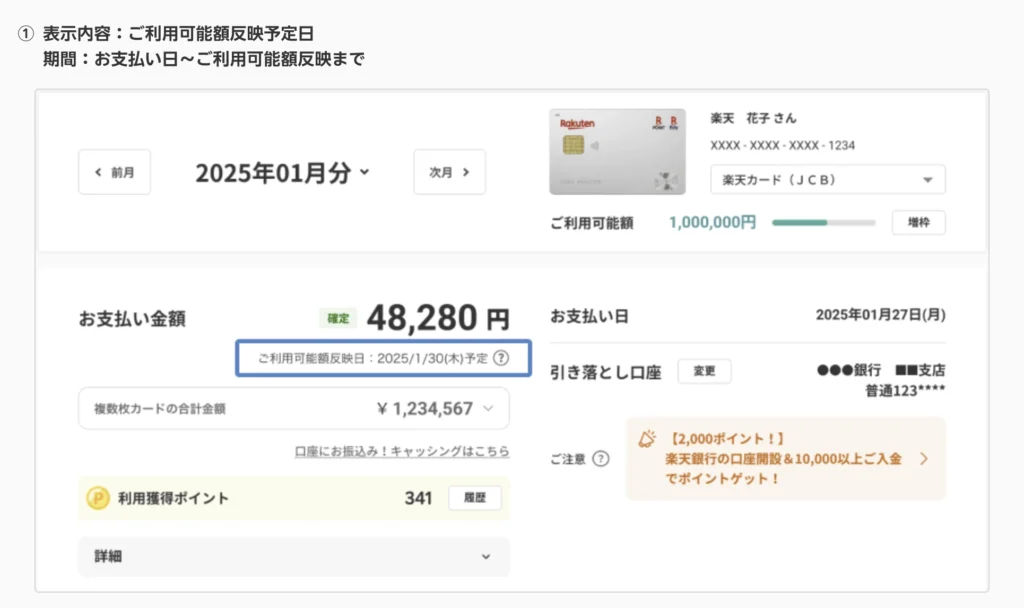Click the Rakuten credit card image
Viewport: 1024px width, 608px height.
(617, 152)
